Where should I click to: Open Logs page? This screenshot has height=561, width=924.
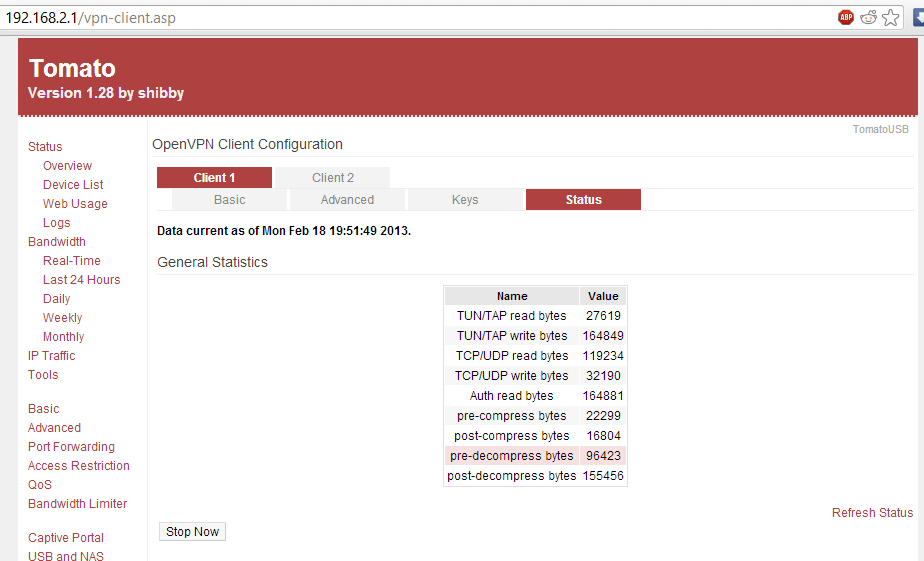57,223
